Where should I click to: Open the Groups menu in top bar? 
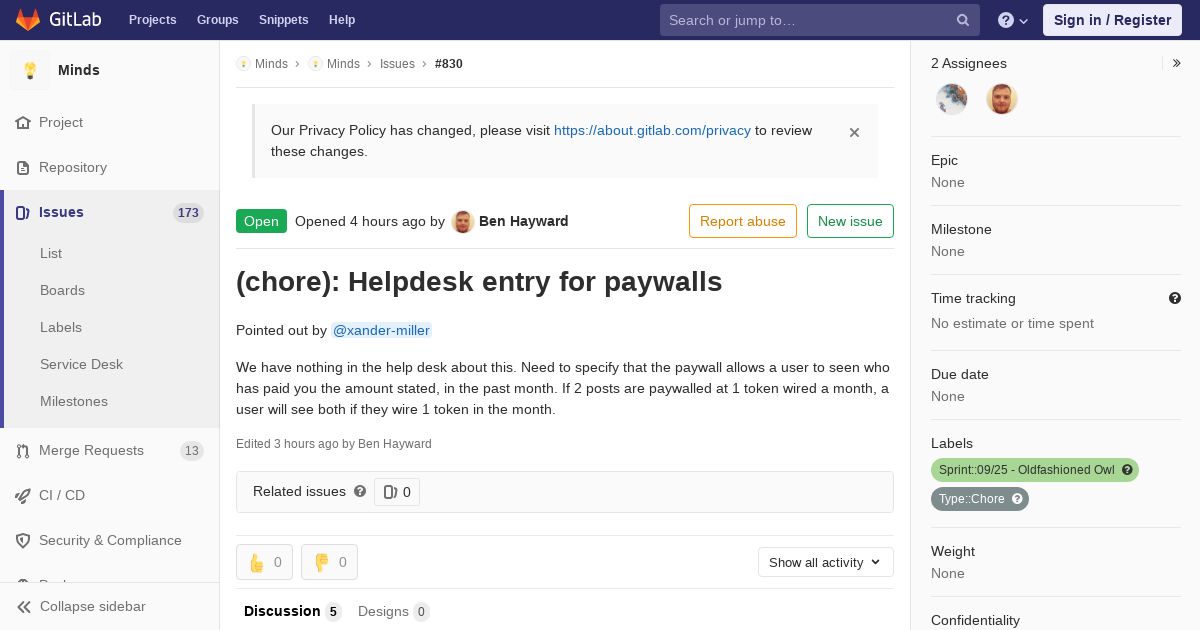[217, 20]
